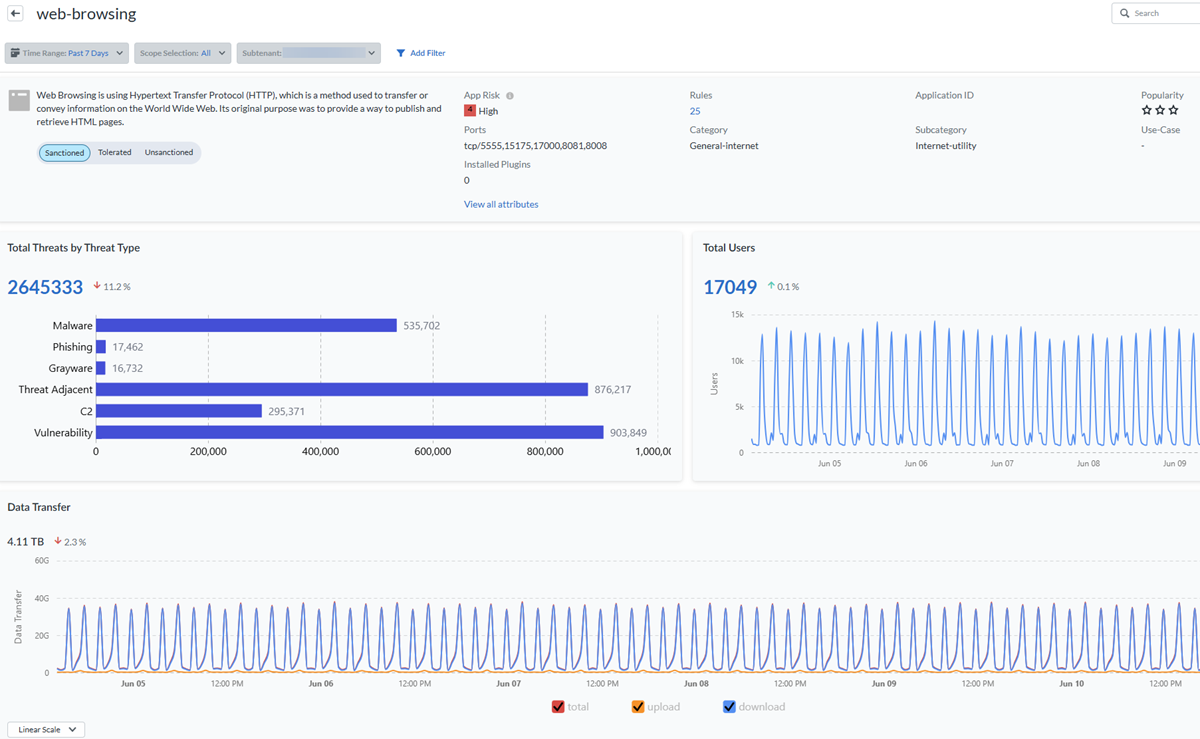This screenshot has height=739, width=1200.
Task: Click the Time Range calendar icon
Action: tap(15, 53)
